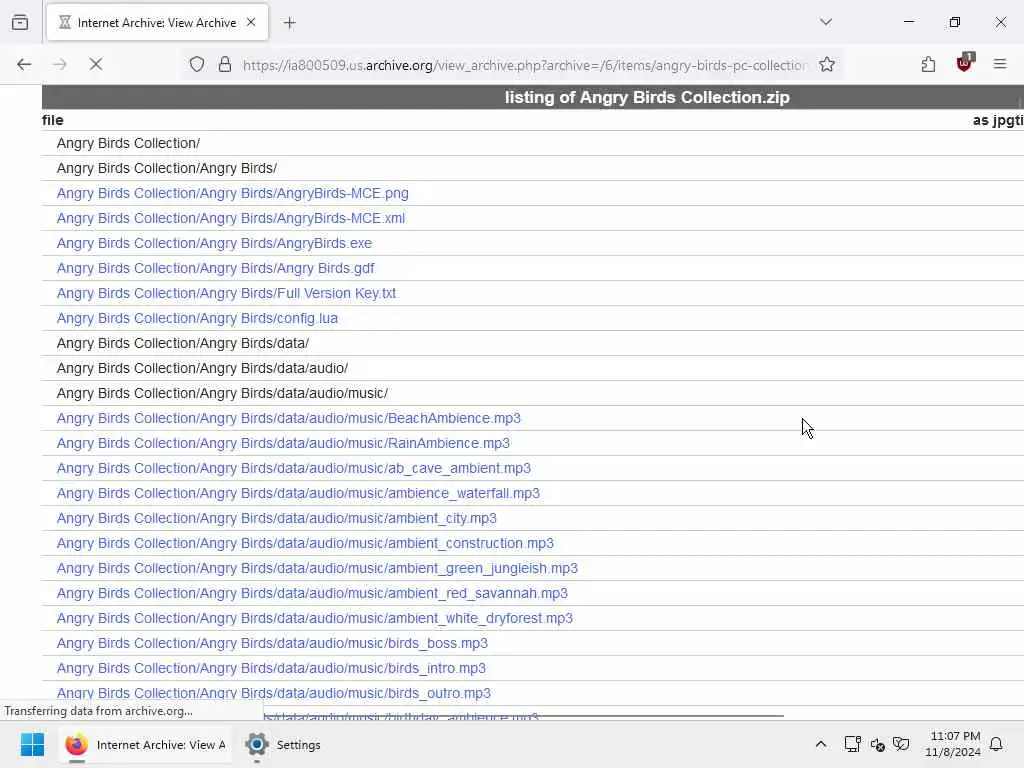Viewport: 1024px width, 768px height.
Task: Open the AngryBirds-MCE.png file link
Action: click(232, 193)
